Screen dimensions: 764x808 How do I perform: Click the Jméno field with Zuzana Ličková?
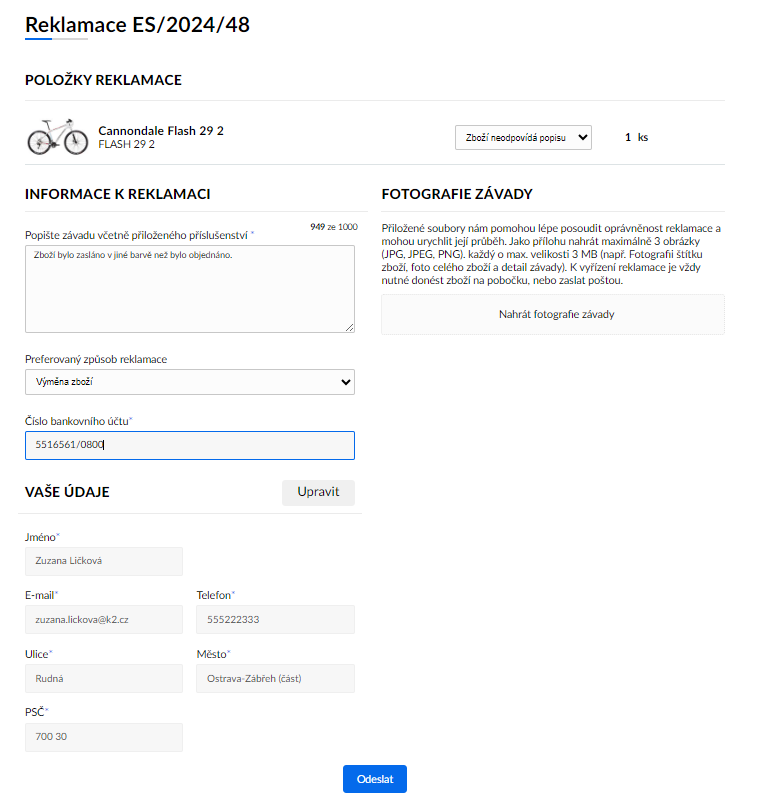coord(104,561)
